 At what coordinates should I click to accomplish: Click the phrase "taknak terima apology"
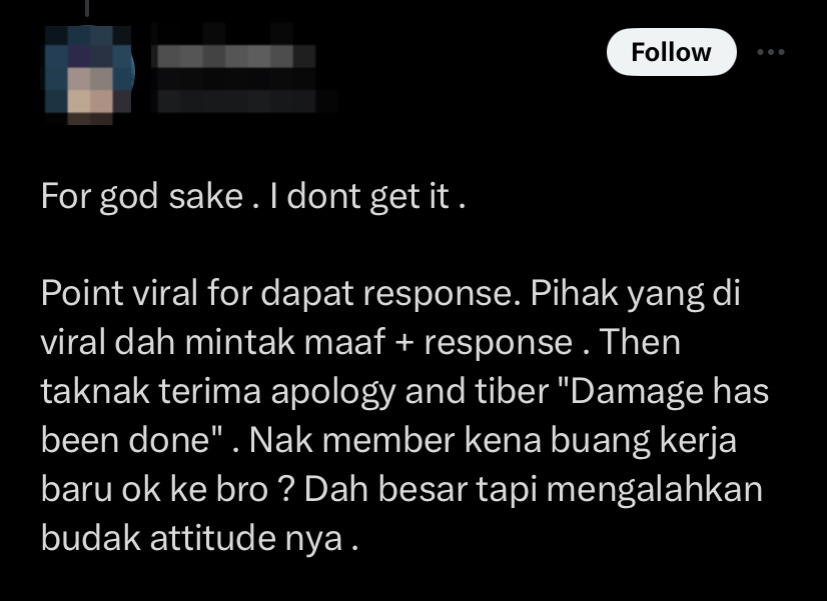(218, 392)
